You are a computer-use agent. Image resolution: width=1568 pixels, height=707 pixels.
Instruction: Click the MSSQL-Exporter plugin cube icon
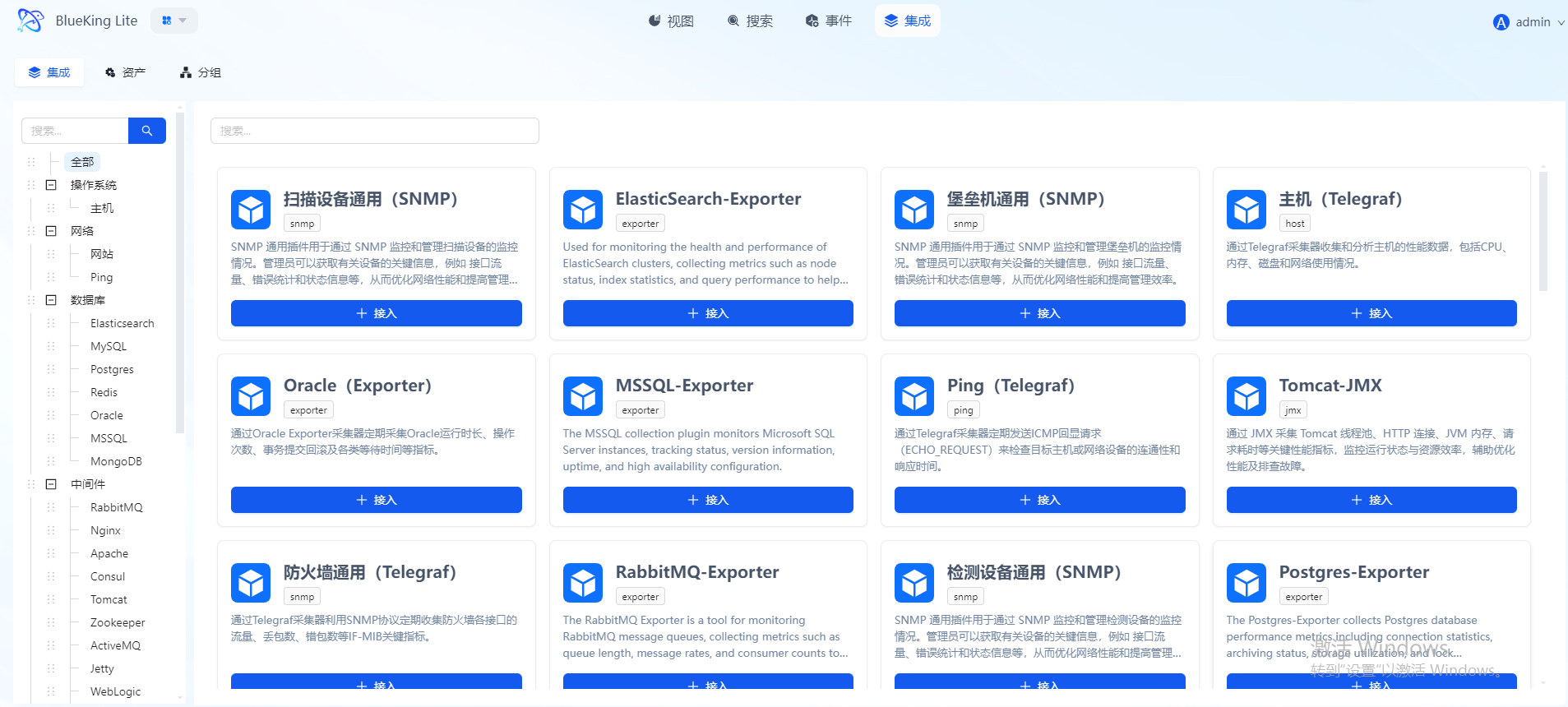(583, 396)
